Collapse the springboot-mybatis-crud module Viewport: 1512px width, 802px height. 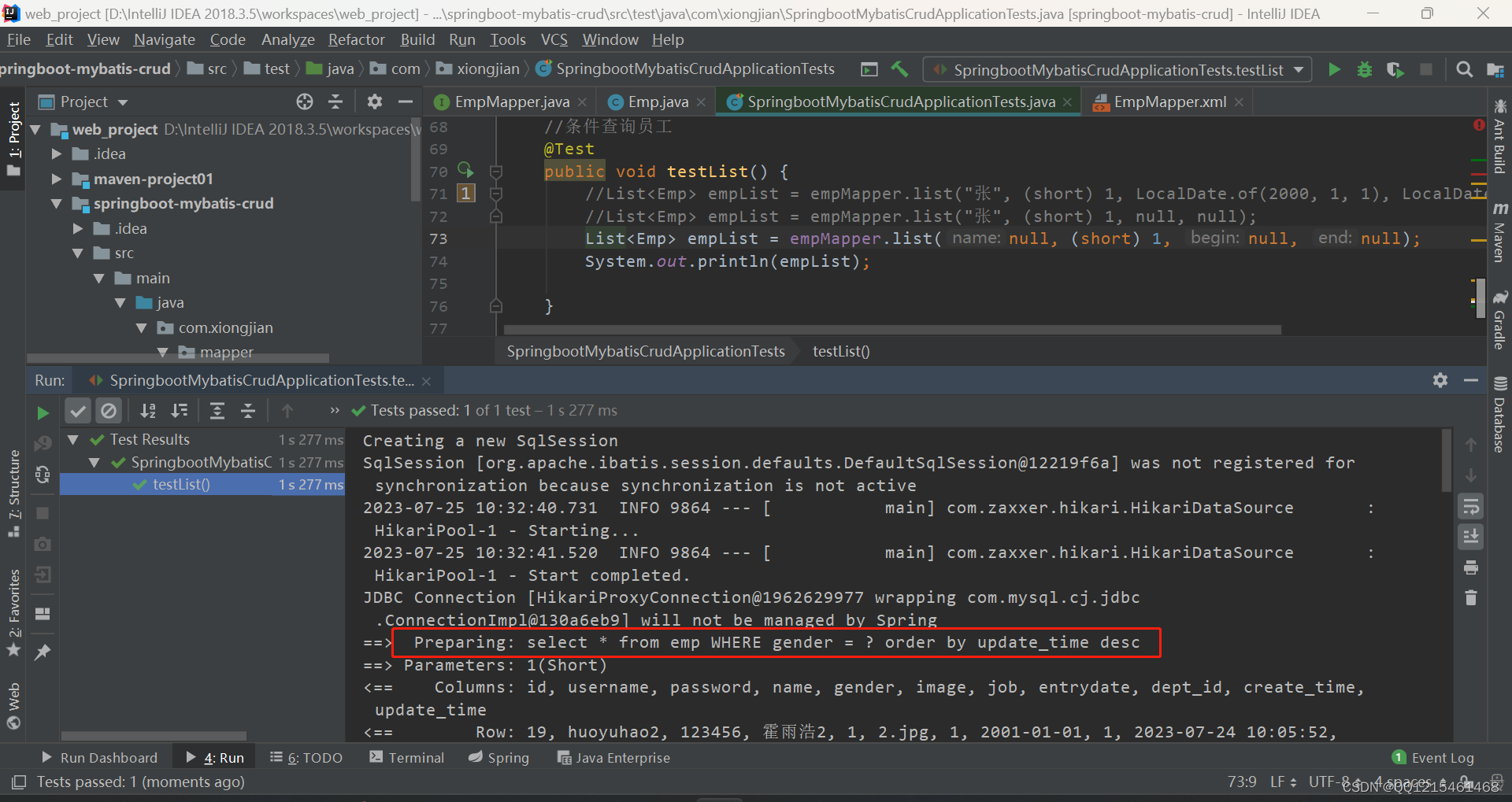[x=56, y=203]
